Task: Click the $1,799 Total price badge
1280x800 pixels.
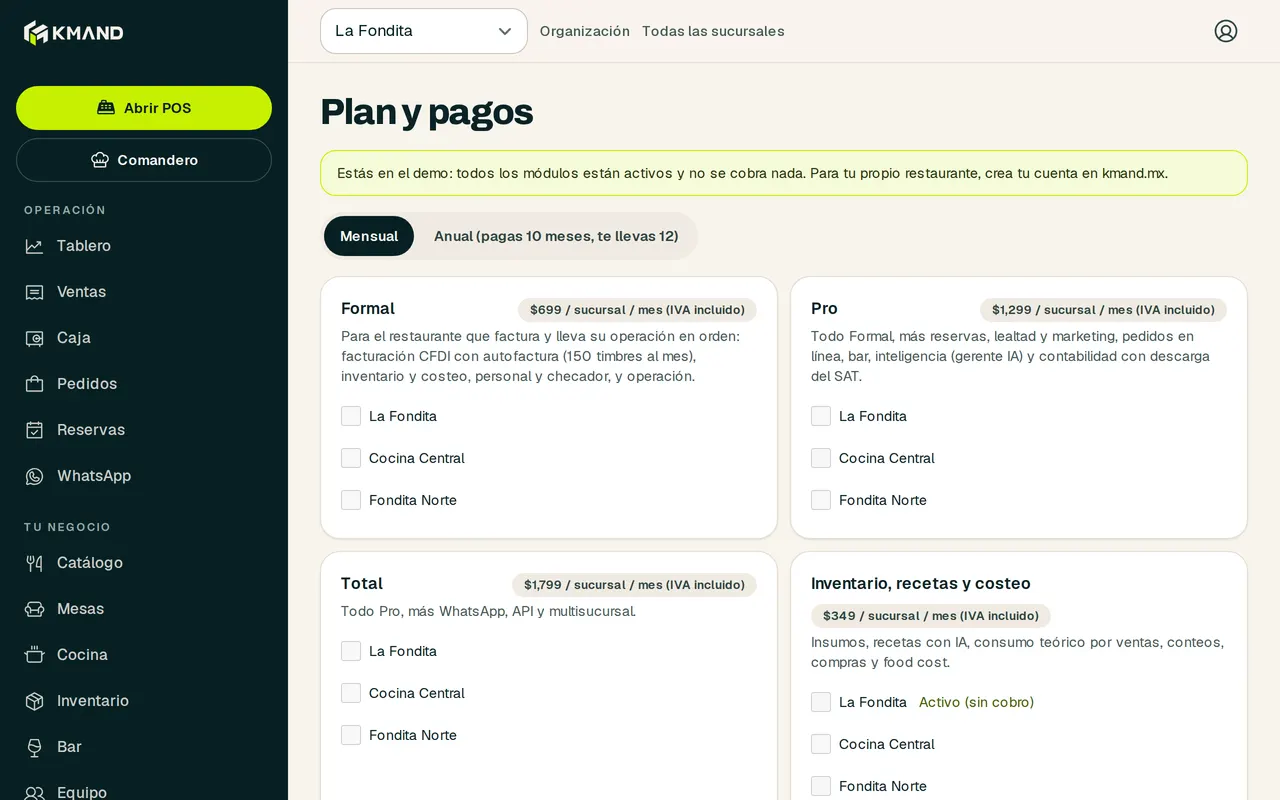Action: [634, 585]
